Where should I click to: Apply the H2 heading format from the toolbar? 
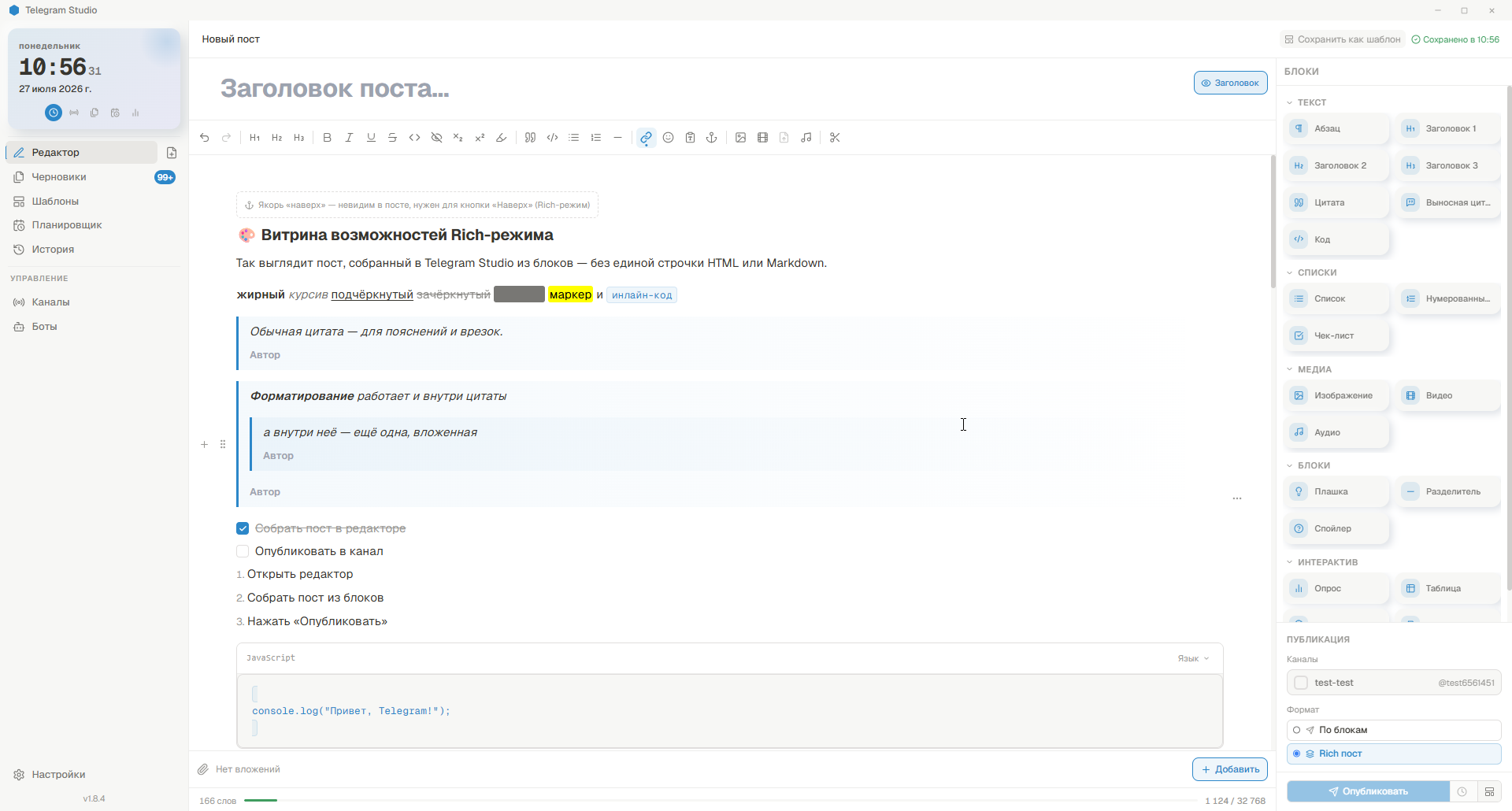[277, 138]
